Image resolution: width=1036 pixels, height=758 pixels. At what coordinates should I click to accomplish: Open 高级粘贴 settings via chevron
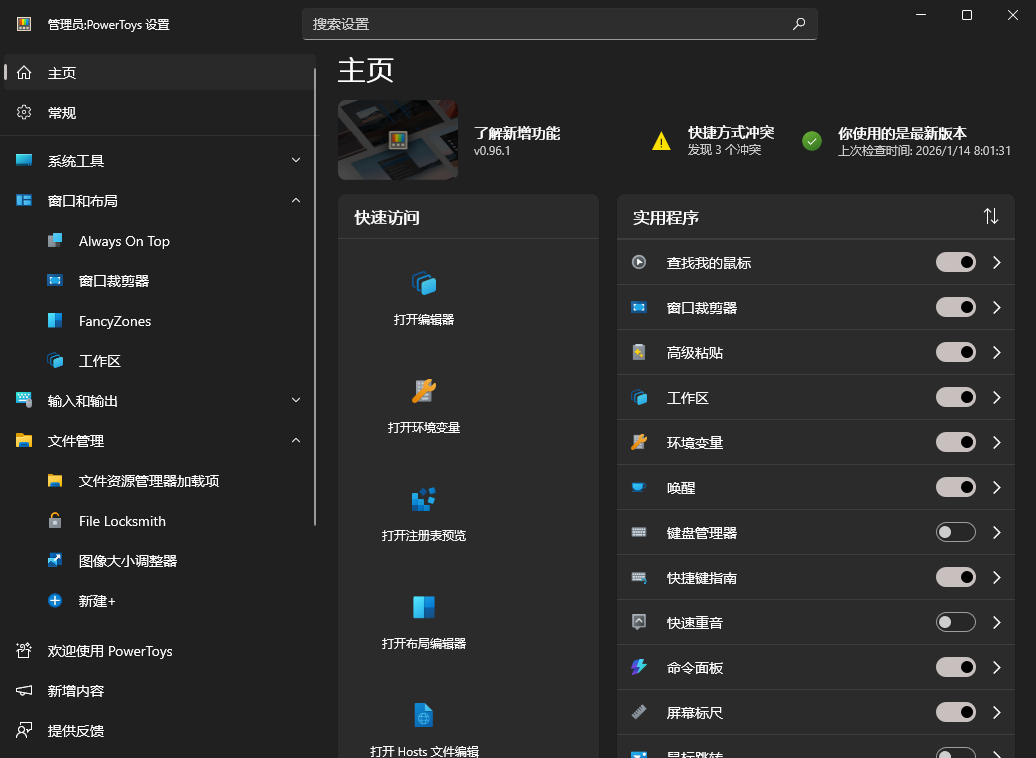[997, 352]
